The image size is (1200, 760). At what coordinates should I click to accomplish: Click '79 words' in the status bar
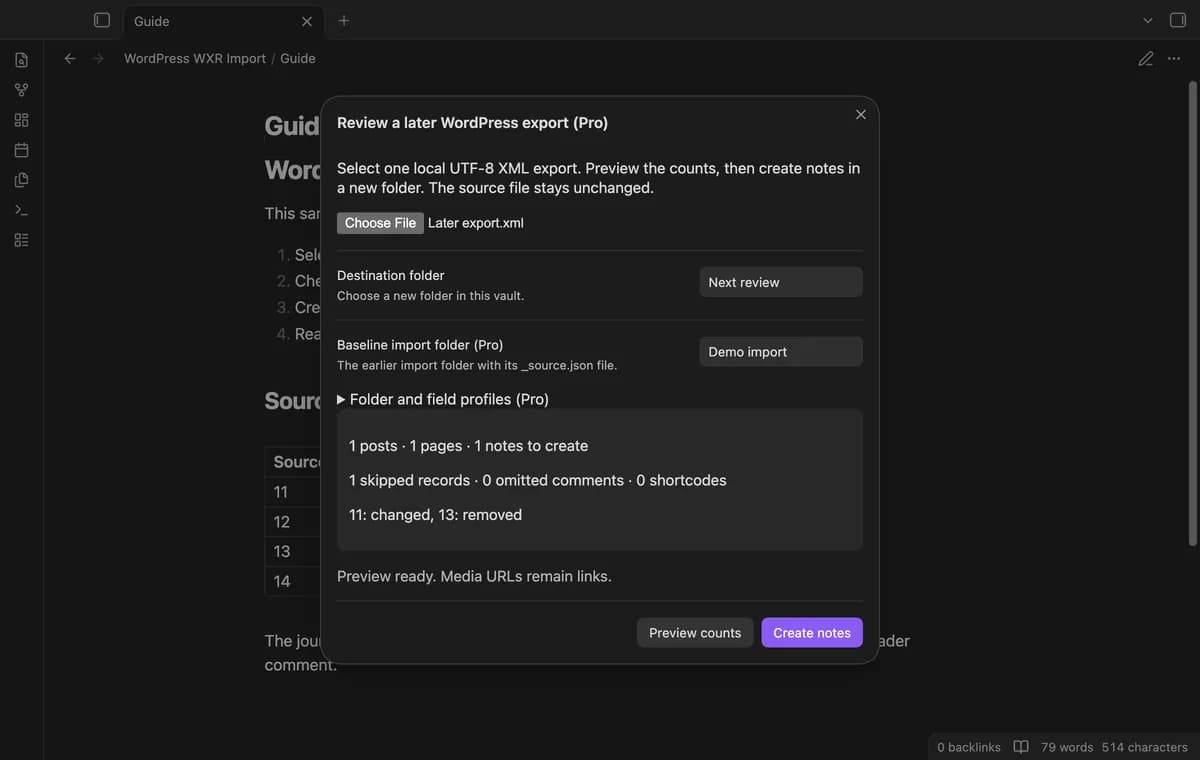tap(1067, 747)
